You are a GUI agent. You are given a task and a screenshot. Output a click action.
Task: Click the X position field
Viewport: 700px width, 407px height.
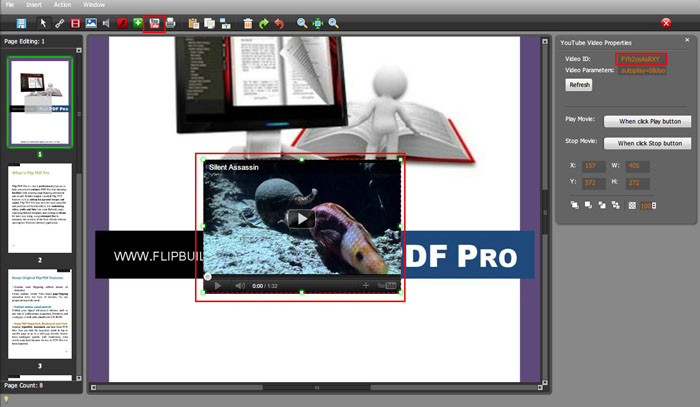[x=593, y=166]
